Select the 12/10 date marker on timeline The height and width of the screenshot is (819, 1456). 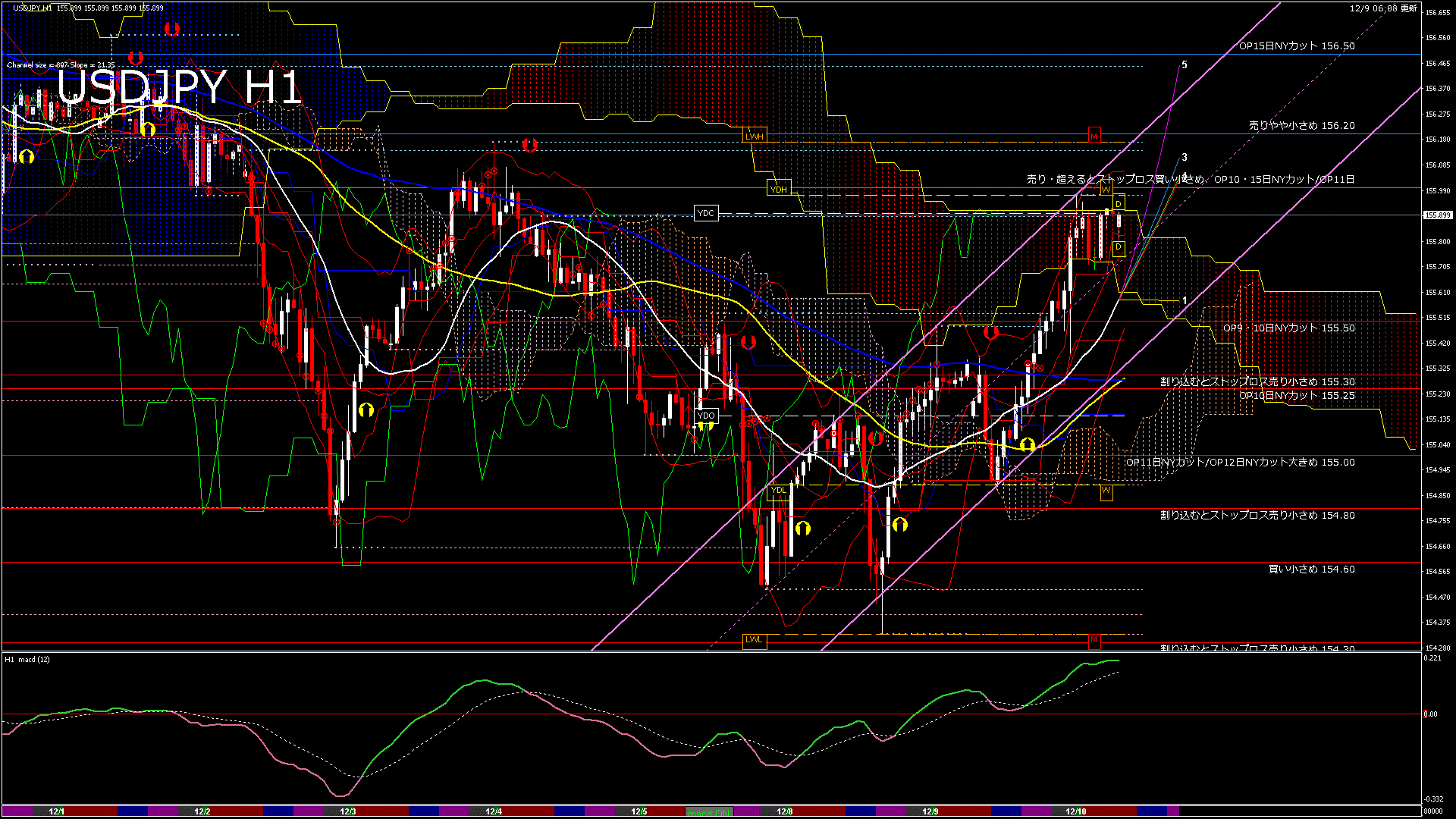click(x=1075, y=811)
